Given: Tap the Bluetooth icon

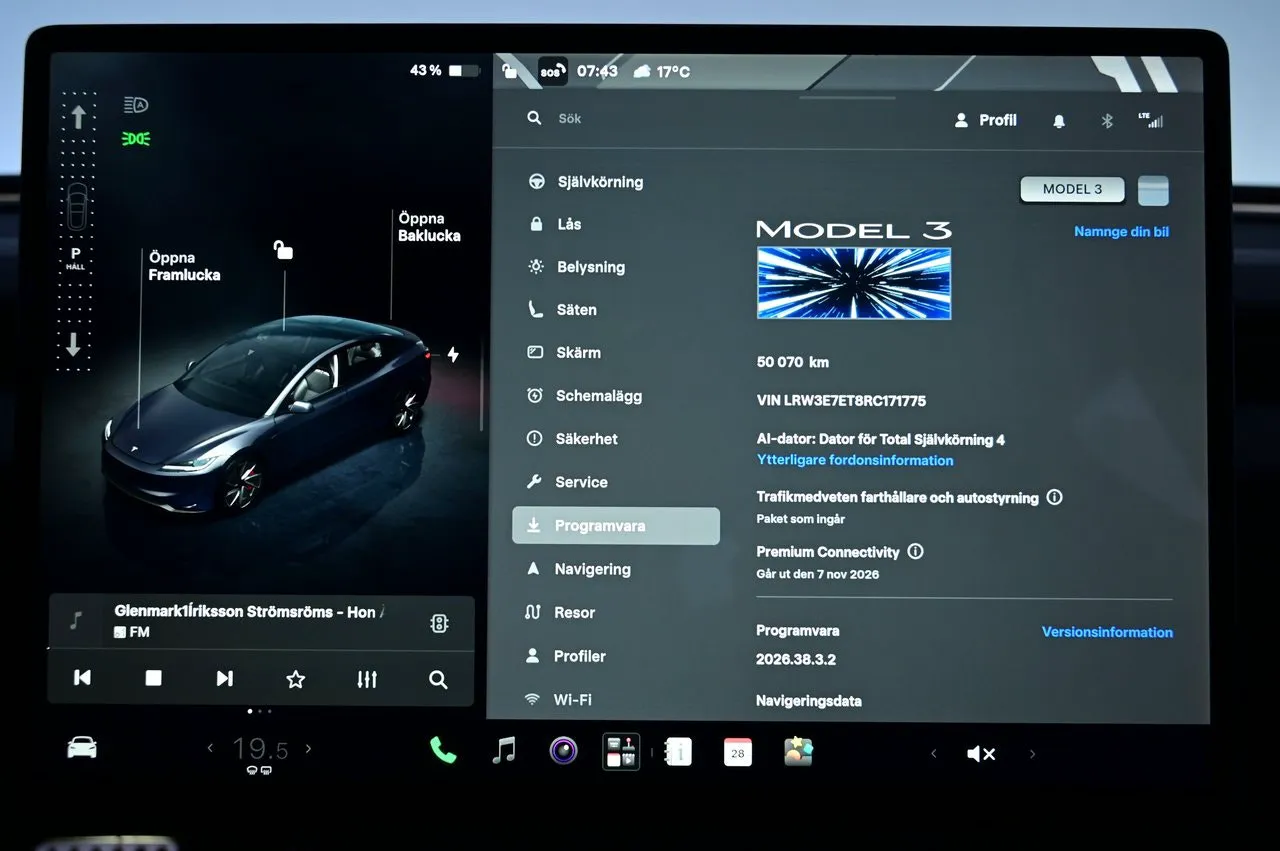Looking at the screenshot, I should tap(1107, 121).
